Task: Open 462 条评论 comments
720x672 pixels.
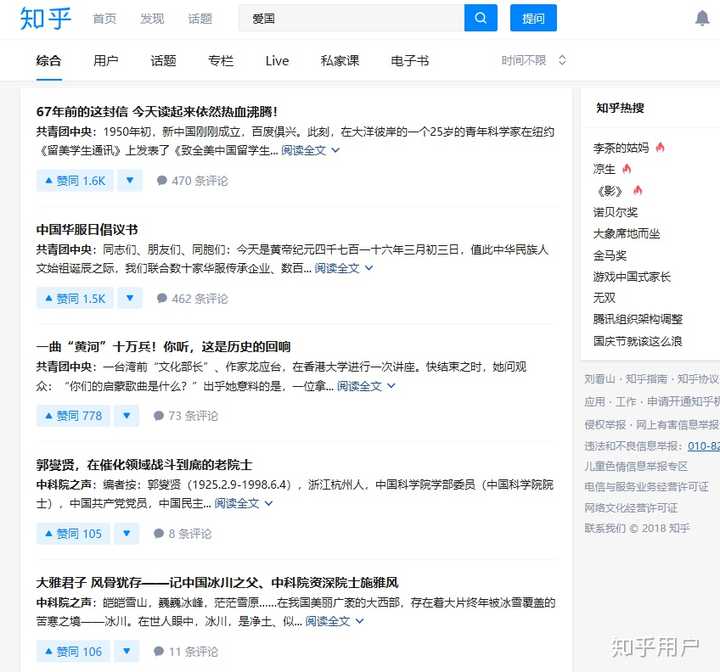Action: point(192,299)
